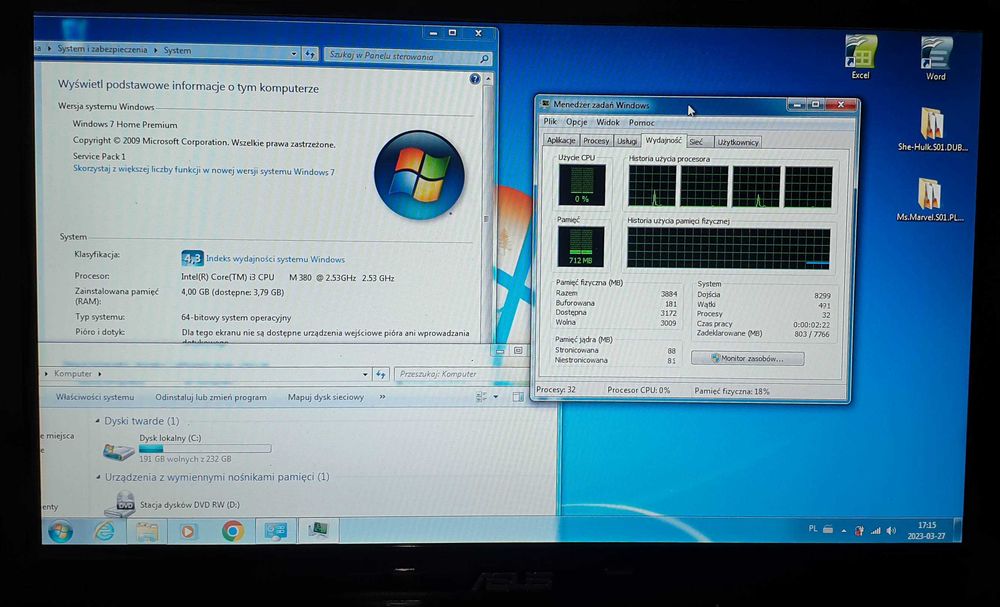Switch to the Użytkownicy tab

point(737,142)
